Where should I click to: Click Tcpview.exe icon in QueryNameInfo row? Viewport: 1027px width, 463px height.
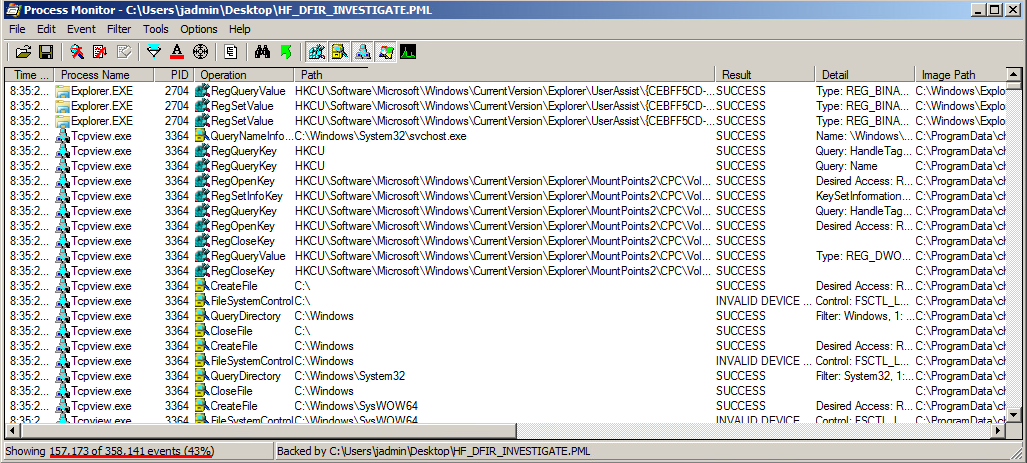click(63, 136)
